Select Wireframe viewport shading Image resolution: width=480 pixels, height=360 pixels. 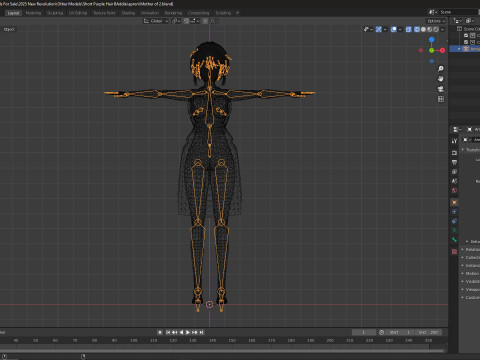click(x=417, y=29)
